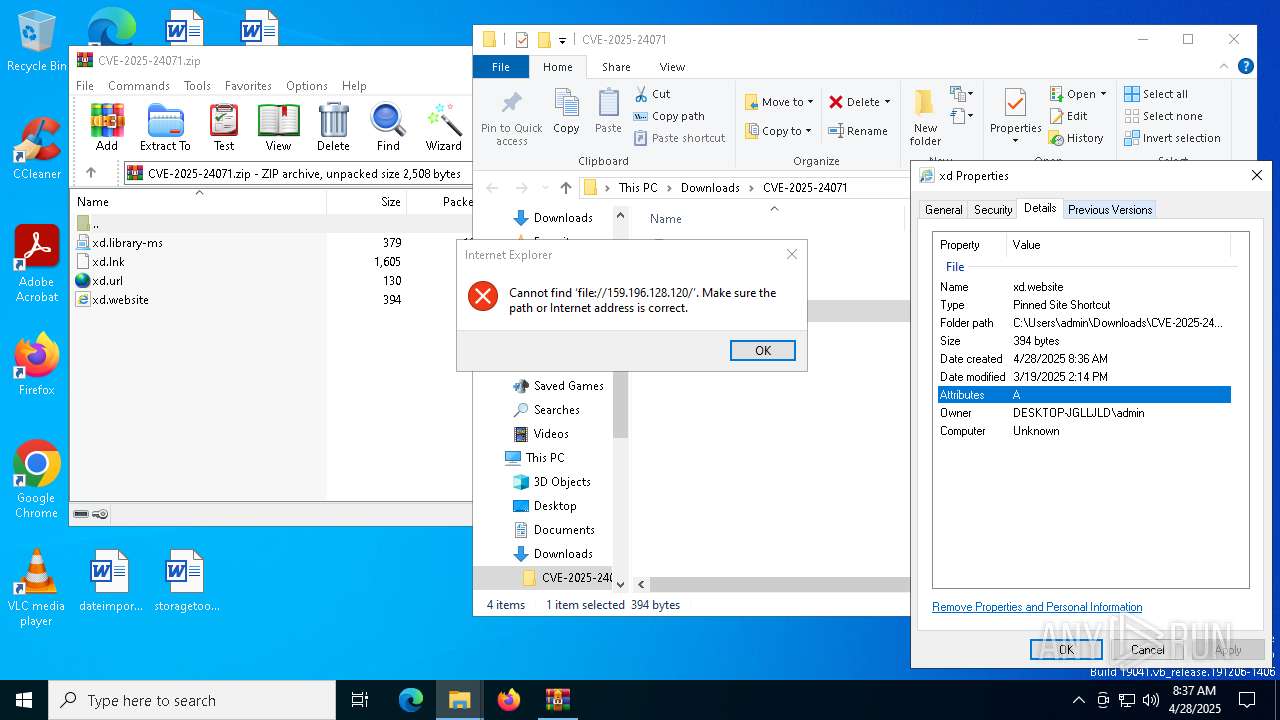Viewport: 1280px width, 720px height.
Task: Close the Internet Explorer error dialog
Action: 792,254
